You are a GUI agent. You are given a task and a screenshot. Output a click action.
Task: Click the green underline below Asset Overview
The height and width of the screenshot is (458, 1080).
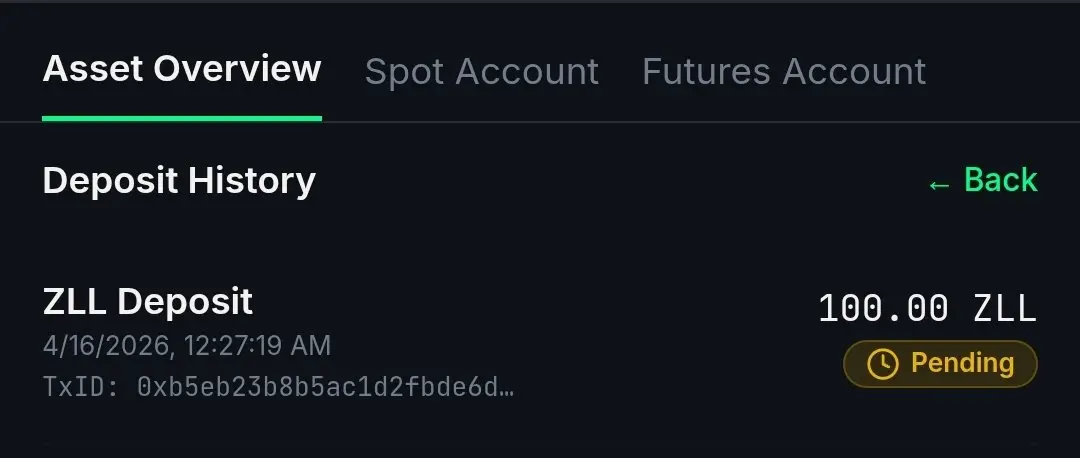click(x=182, y=118)
